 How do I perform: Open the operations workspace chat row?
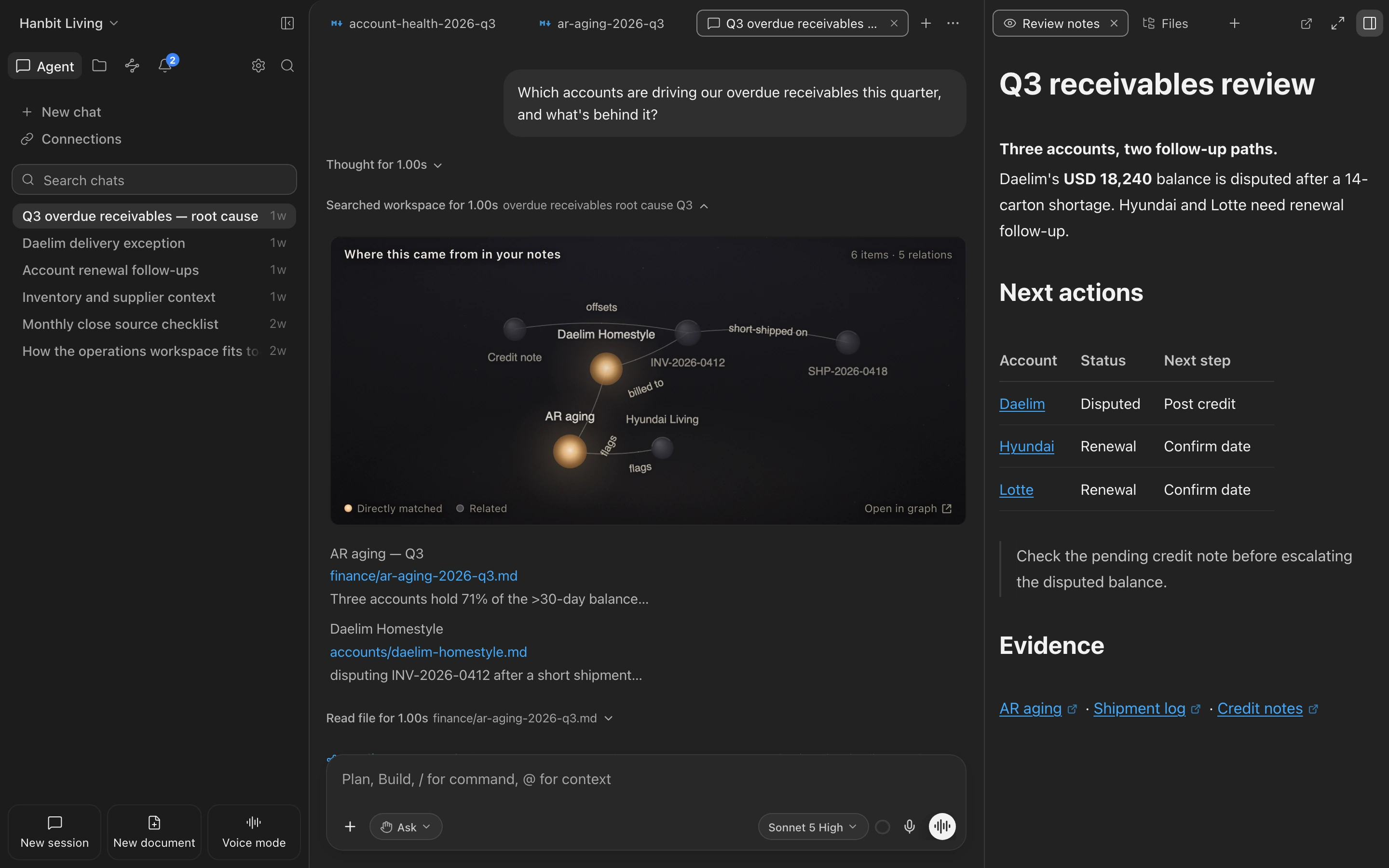(154, 351)
